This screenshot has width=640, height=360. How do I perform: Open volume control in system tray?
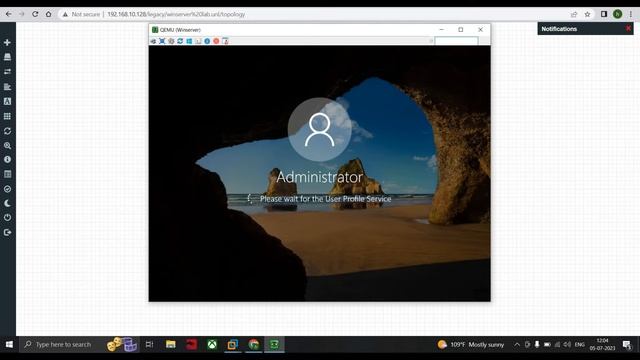pos(567,344)
